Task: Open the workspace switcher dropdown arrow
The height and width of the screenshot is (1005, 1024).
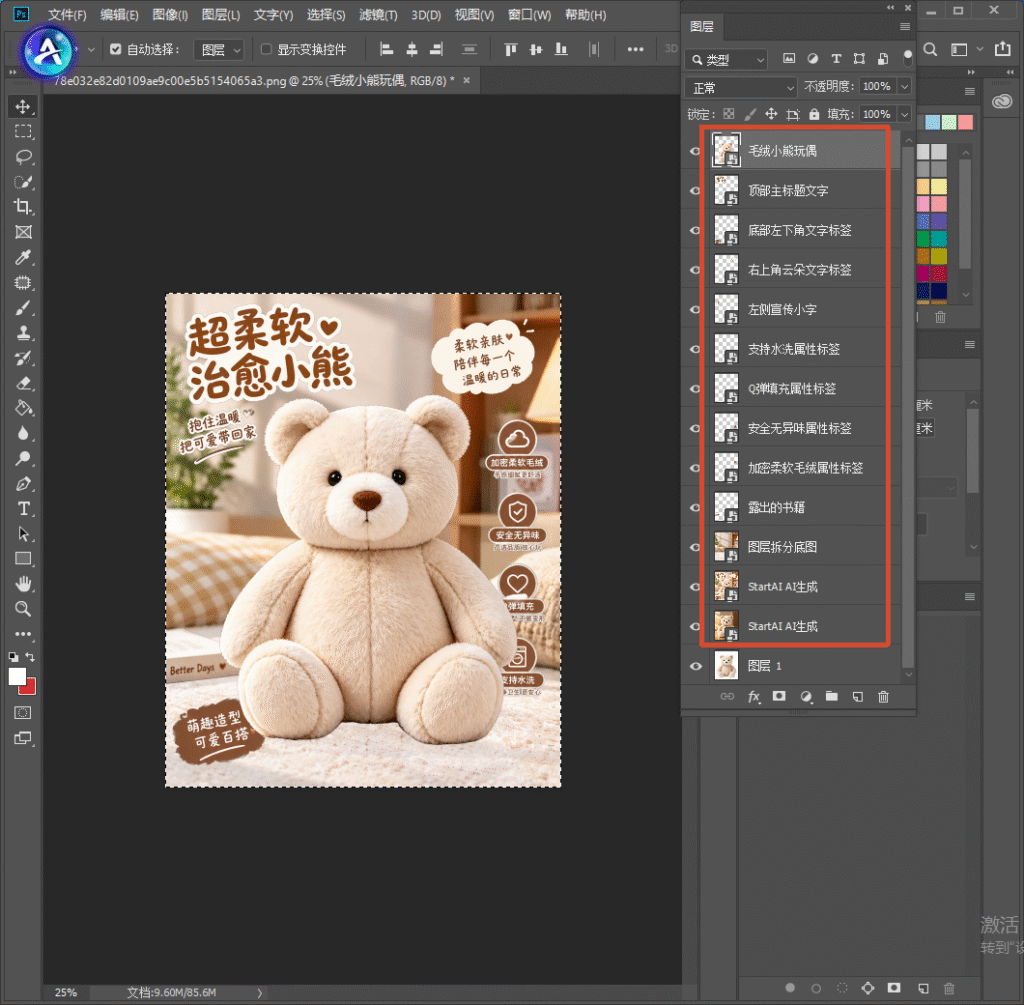Action: [x=980, y=49]
